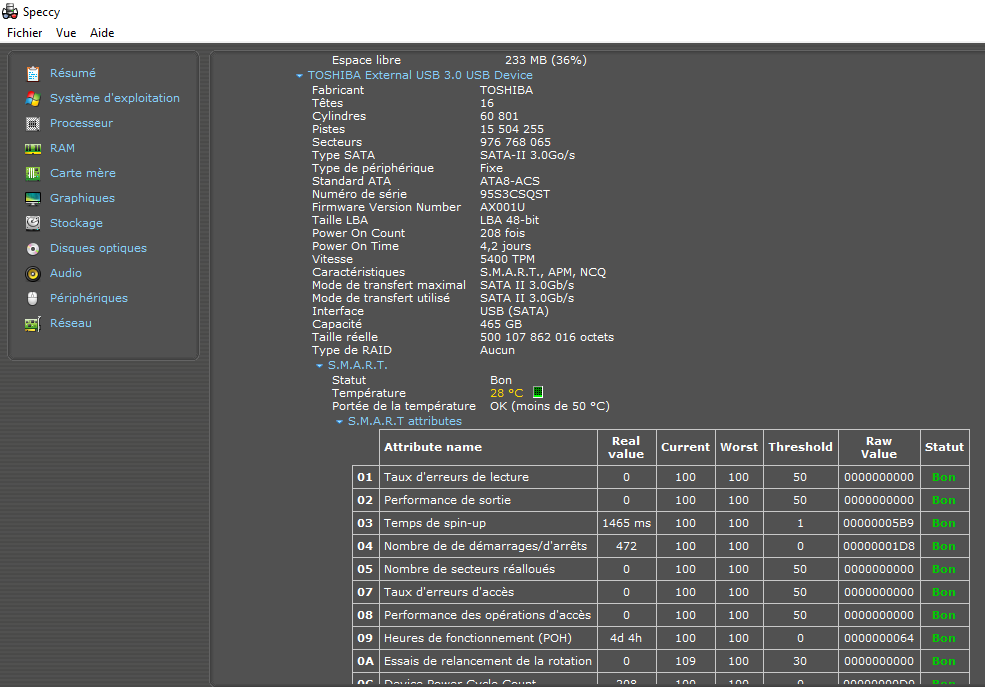This screenshot has height=687, width=985.
Task: Click the Système d'exploitation Windows flag icon
Action: pyautogui.click(x=33, y=99)
